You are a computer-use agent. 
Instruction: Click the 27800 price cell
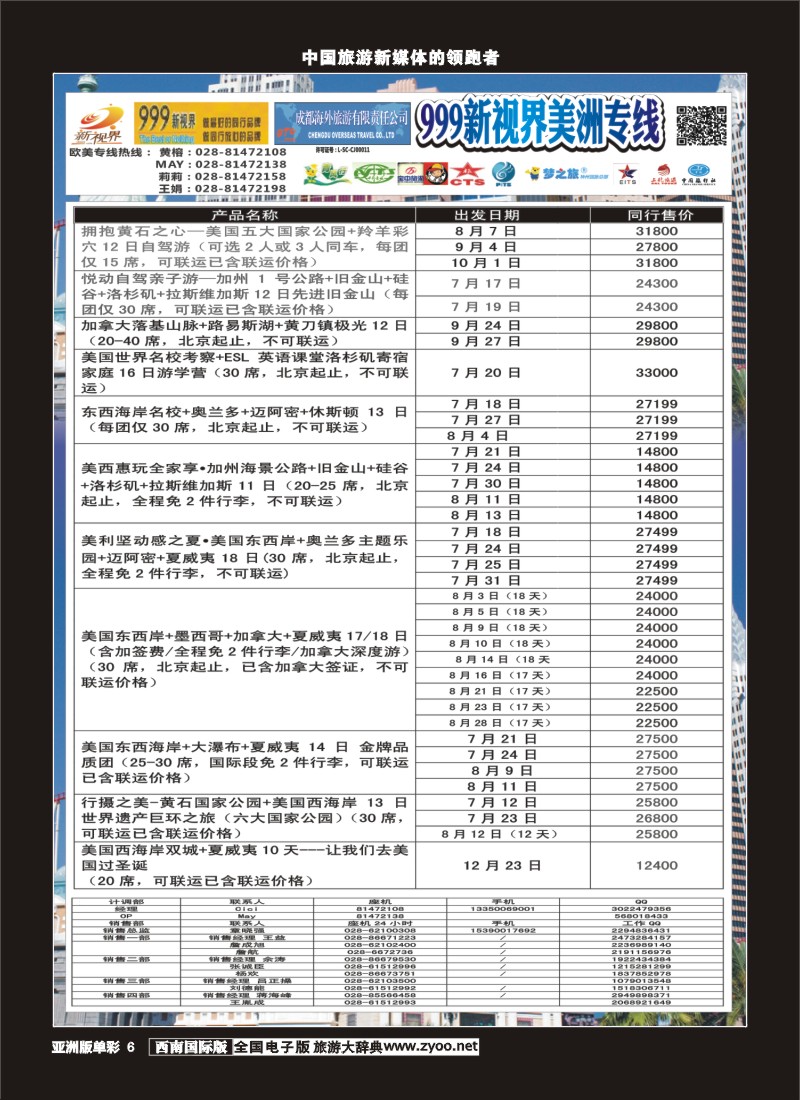click(x=657, y=247)
